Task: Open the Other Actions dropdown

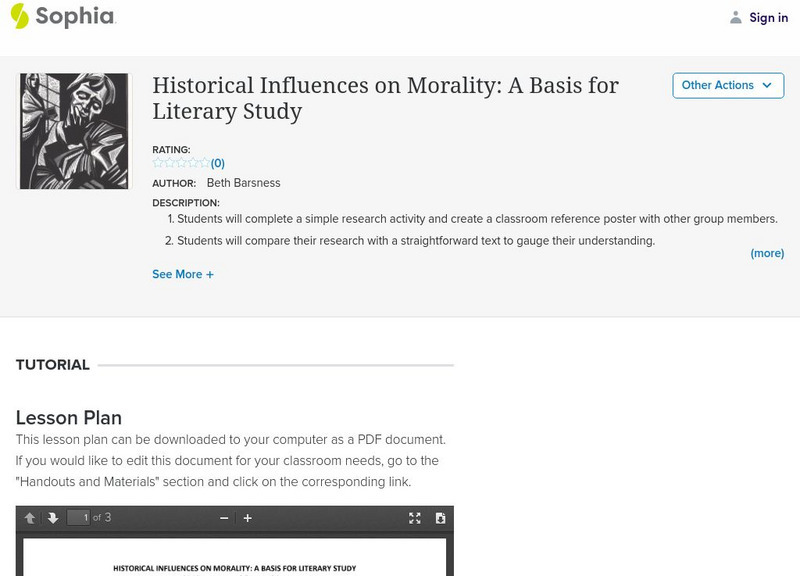Action: click(727, 86)
